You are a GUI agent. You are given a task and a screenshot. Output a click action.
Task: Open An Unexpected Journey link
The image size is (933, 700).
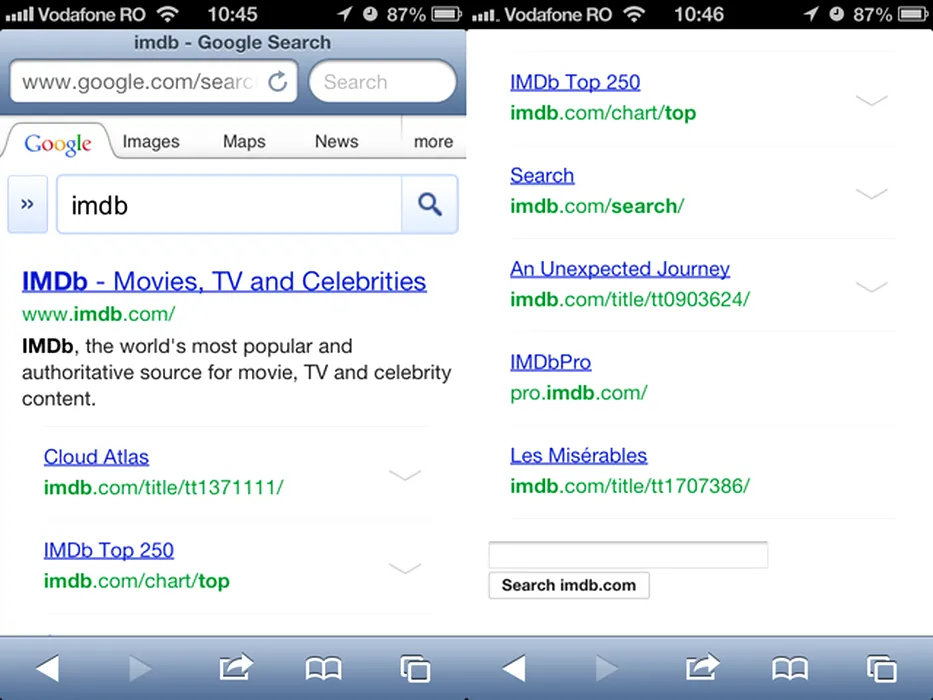click(x=620, y=269)
